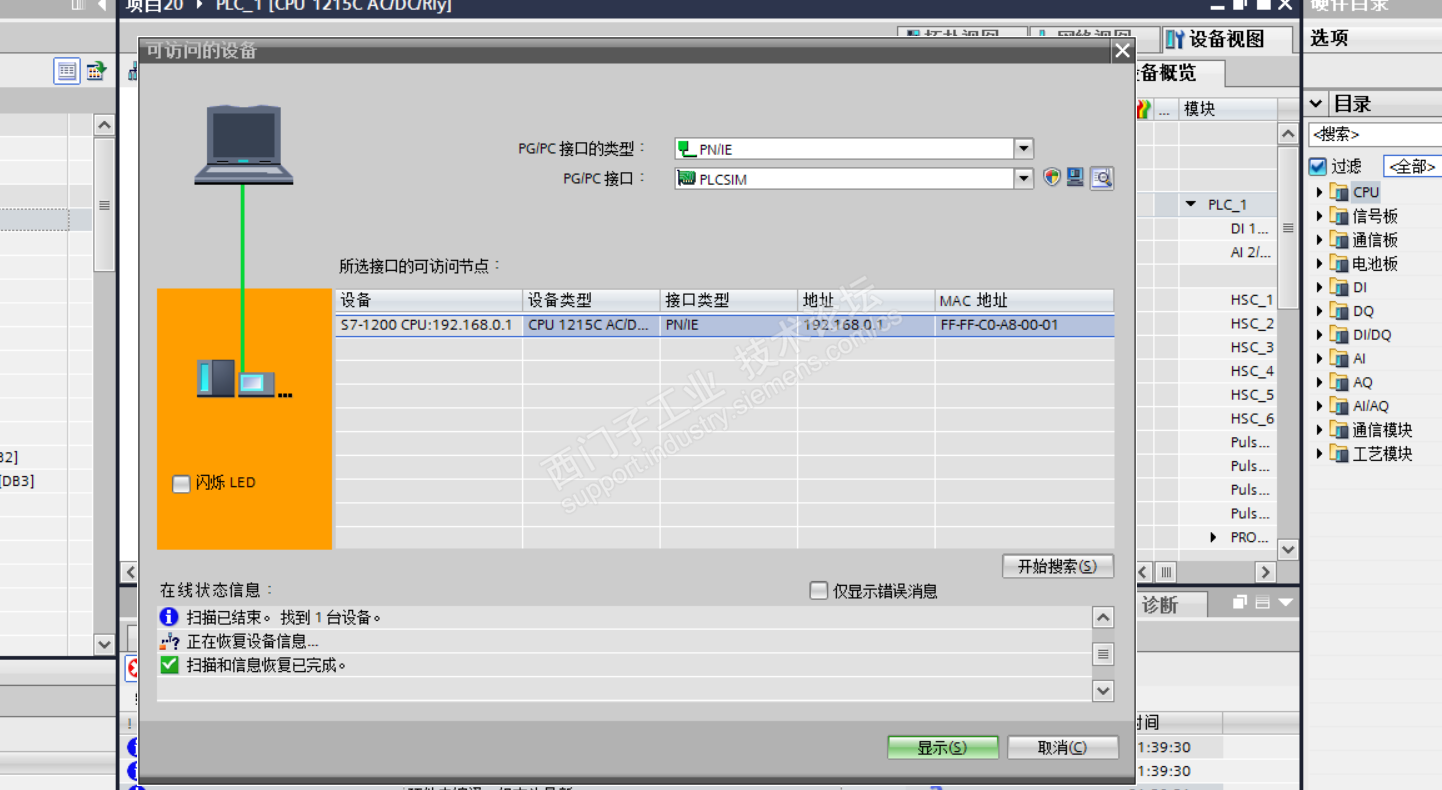Click the AI/AQ folder icon in the catalog
The width and height of the screenshot is (1442, 790).
tap(1339, 406)
